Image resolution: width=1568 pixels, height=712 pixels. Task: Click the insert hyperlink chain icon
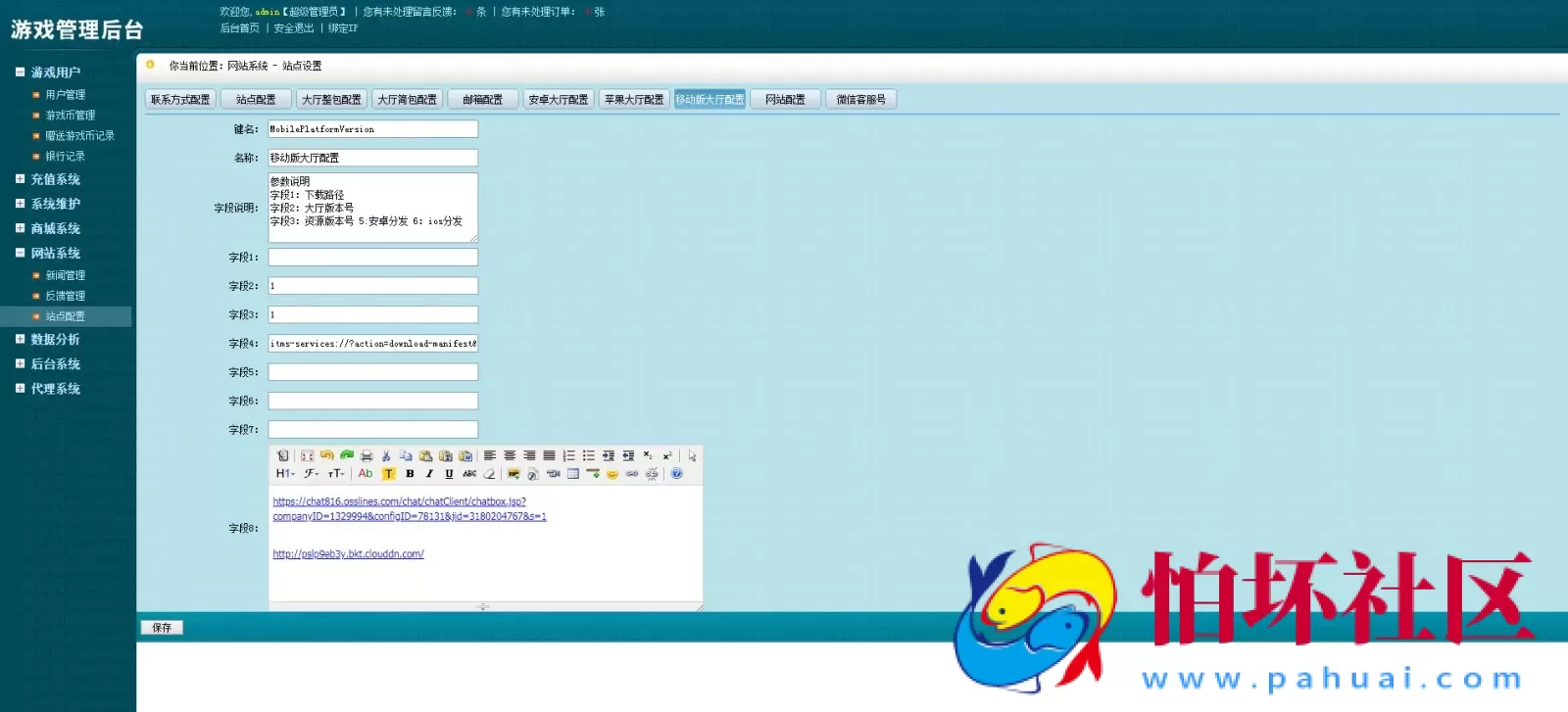tap(632, 474)
